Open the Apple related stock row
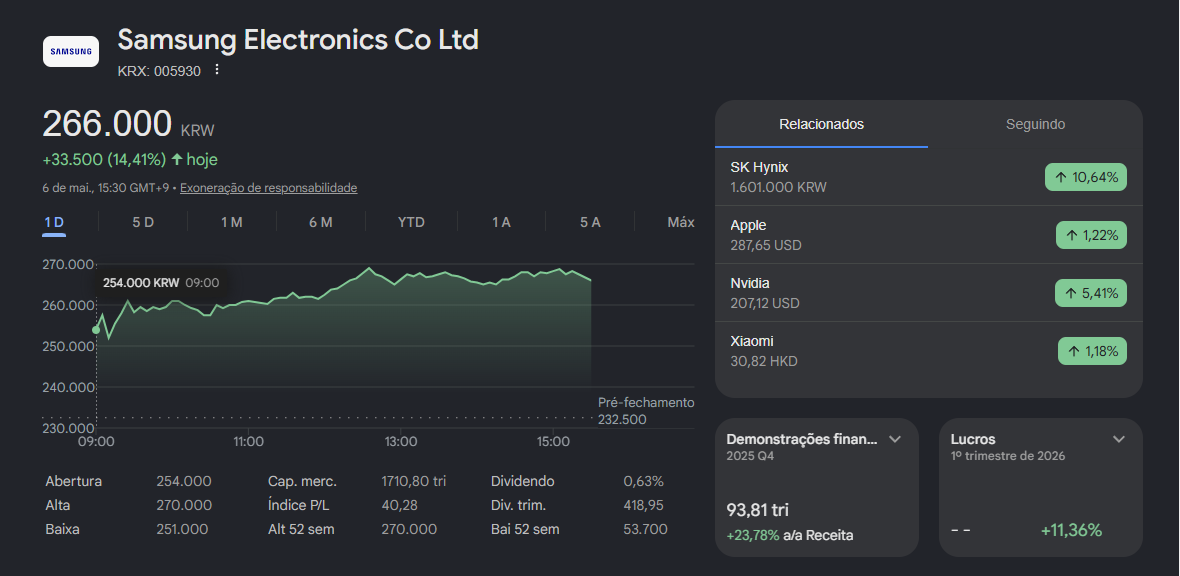1180x576 pixels. 929,235
